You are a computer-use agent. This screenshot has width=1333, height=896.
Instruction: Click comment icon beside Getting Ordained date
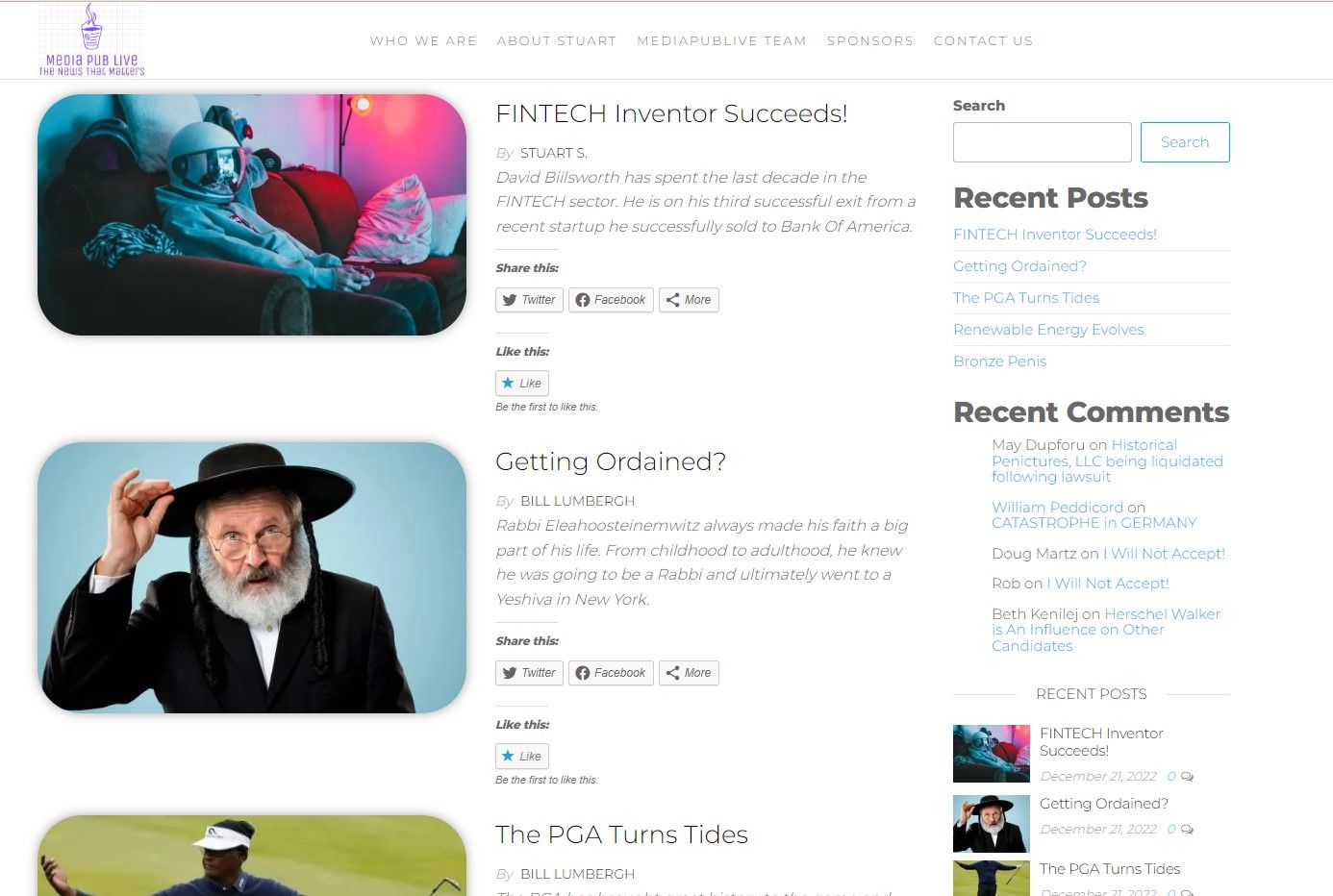[x=1187, y=830]
